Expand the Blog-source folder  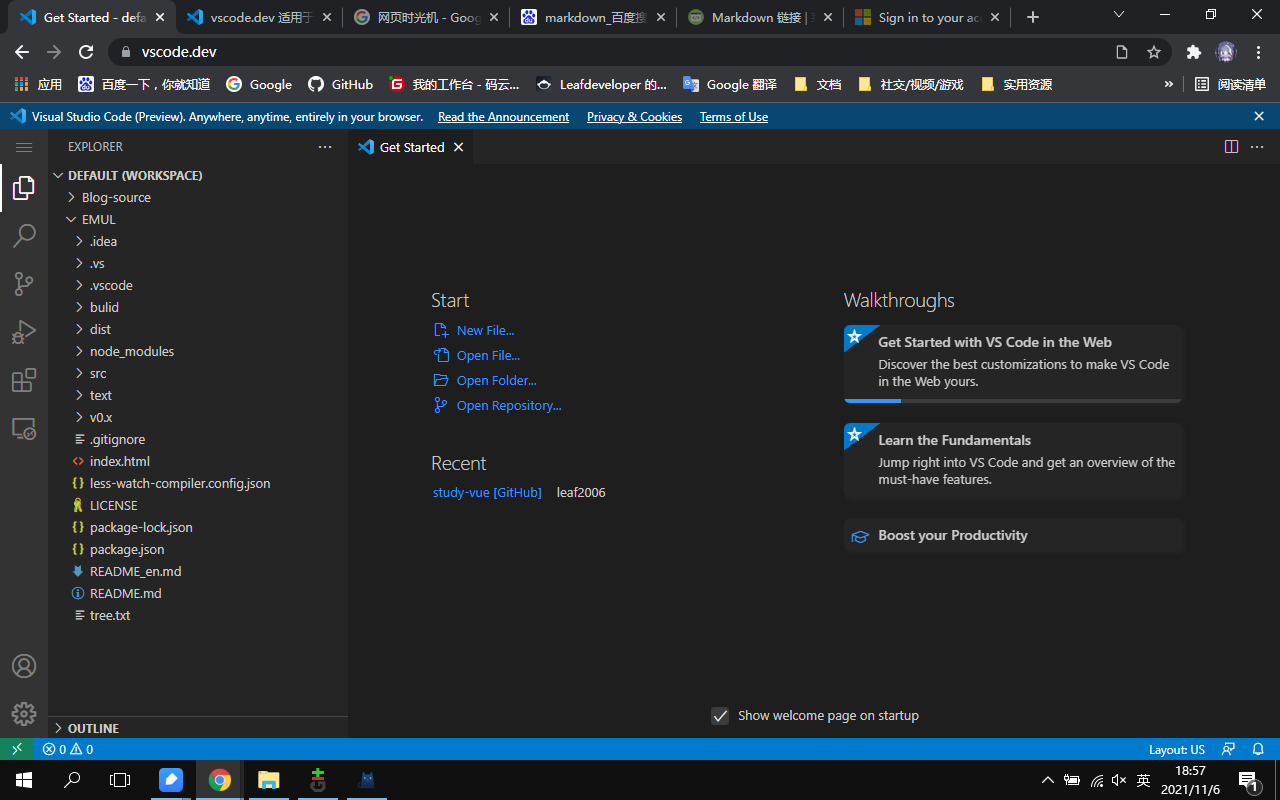tap(115, 198)
